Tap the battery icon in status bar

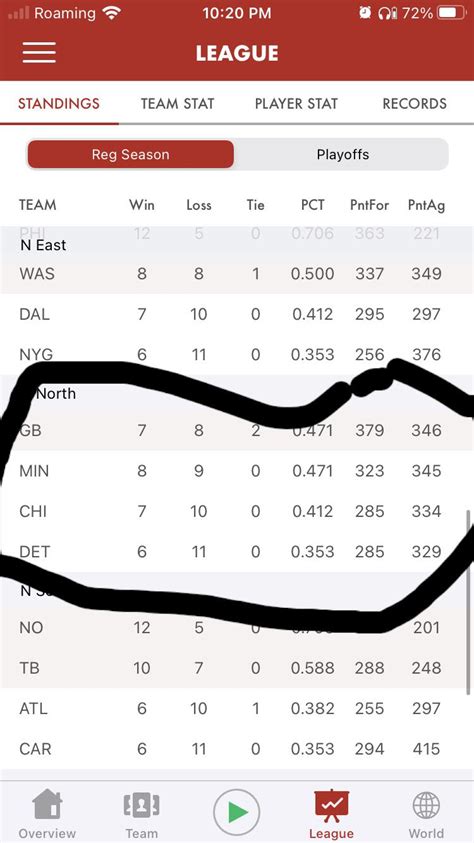click(450, 13)
